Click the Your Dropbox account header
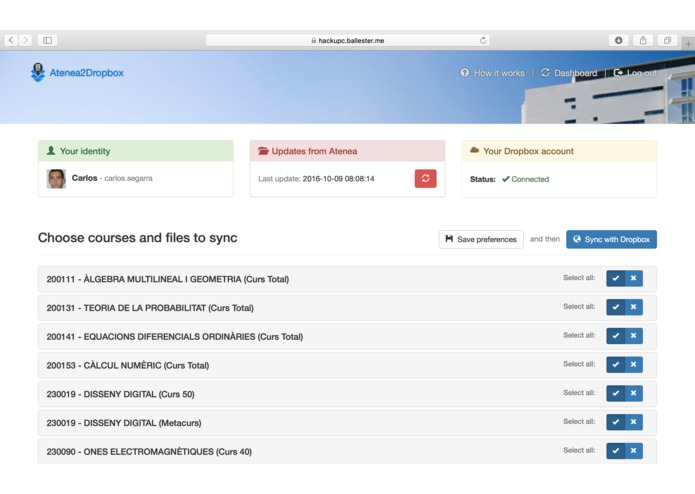 click(x=559, y=151)
